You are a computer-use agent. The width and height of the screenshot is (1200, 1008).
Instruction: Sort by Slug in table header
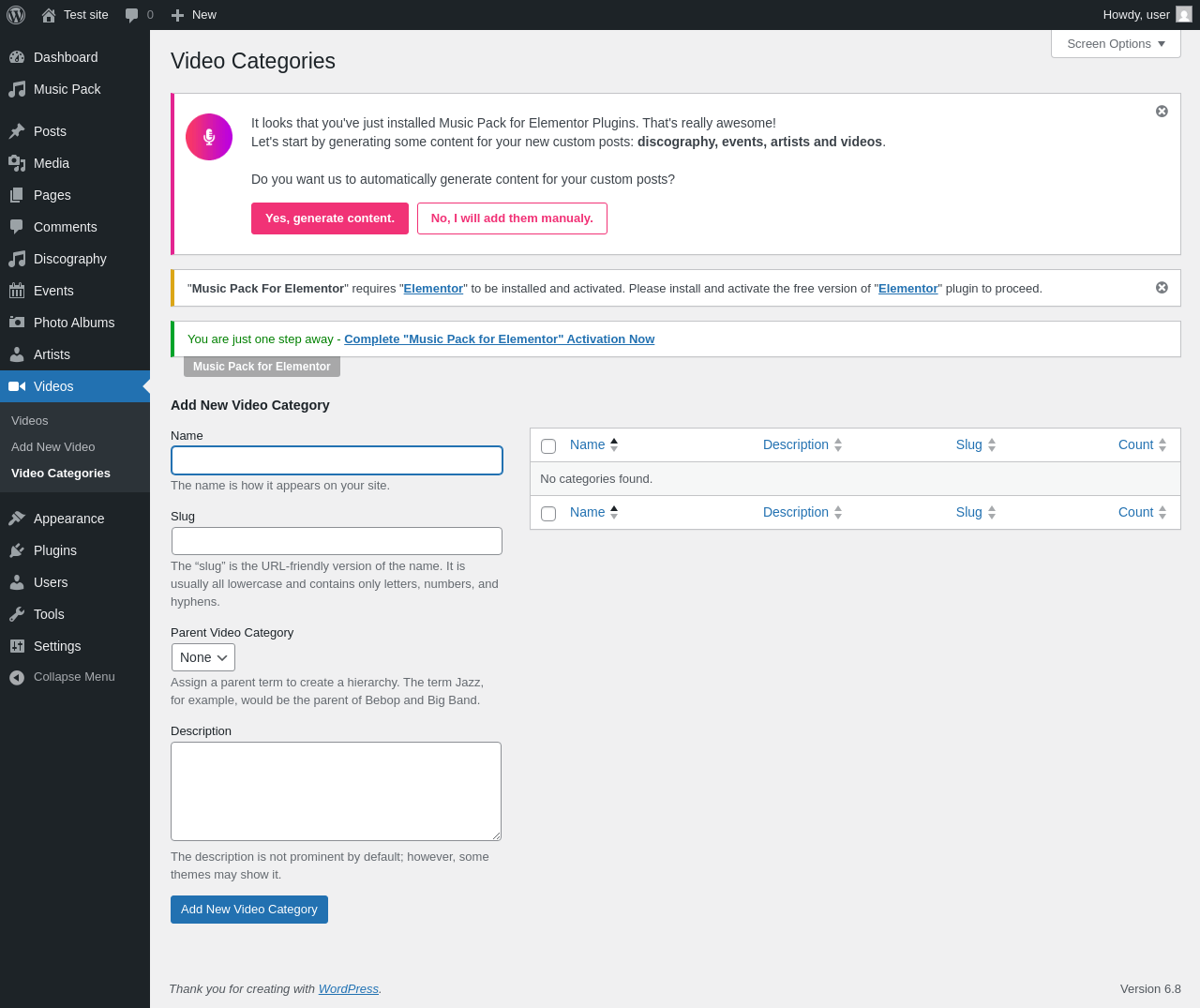click(976, 444)
